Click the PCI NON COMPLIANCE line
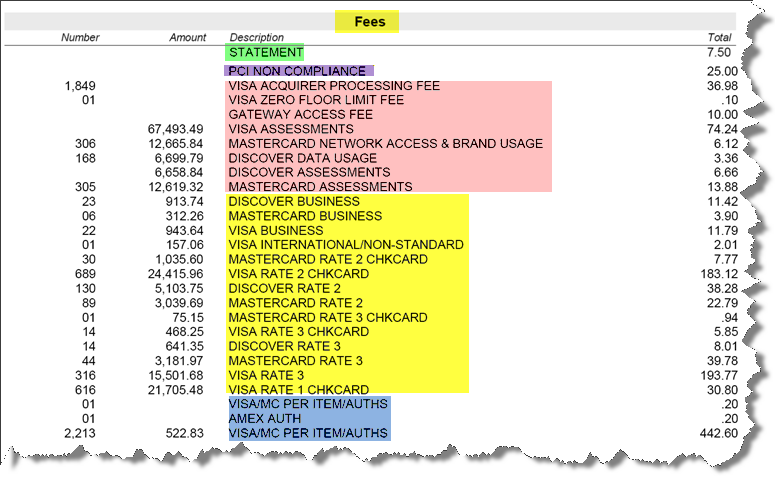 click(297, 71)
